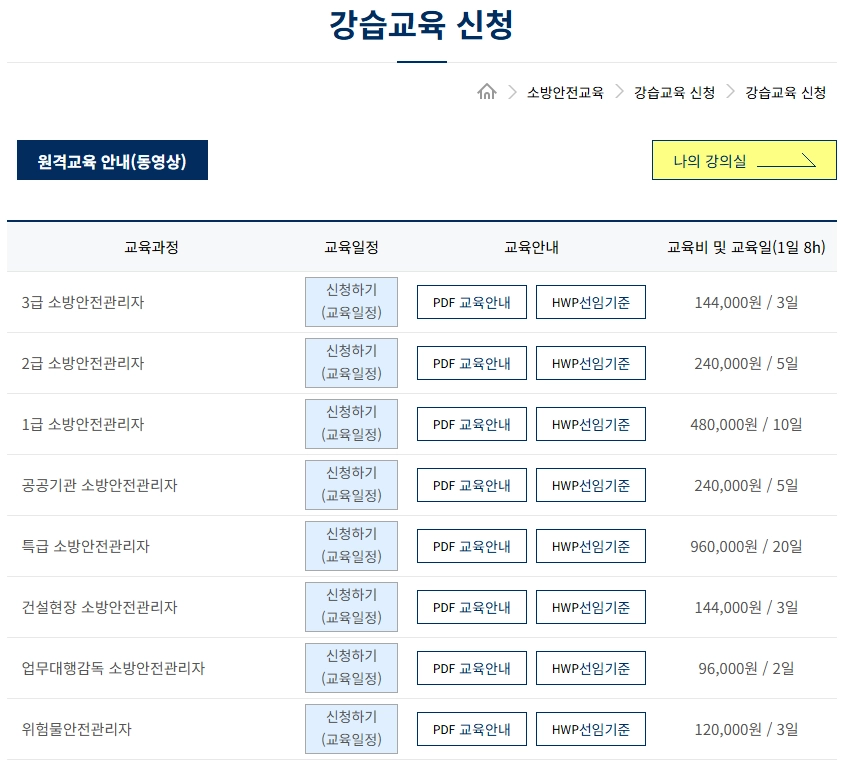Download HWP선임기준 for 1급 소방안전관리자
841x762 pixels.
click(x=591, y=423)
